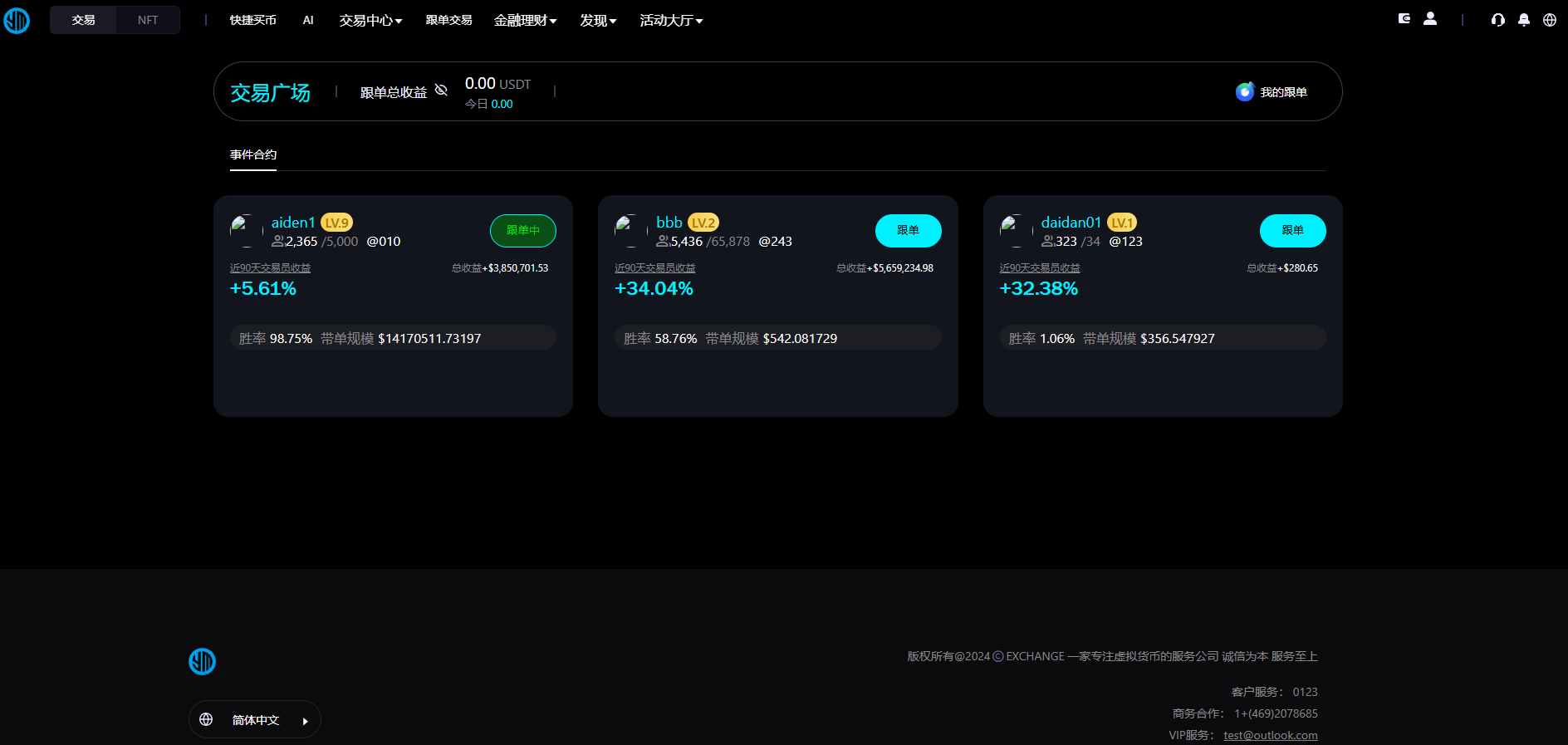The height and width of the screenshot is (745, 1568).
Task: Expand the 活动大厅 dropdown menu
Action: tap(671, 20)
